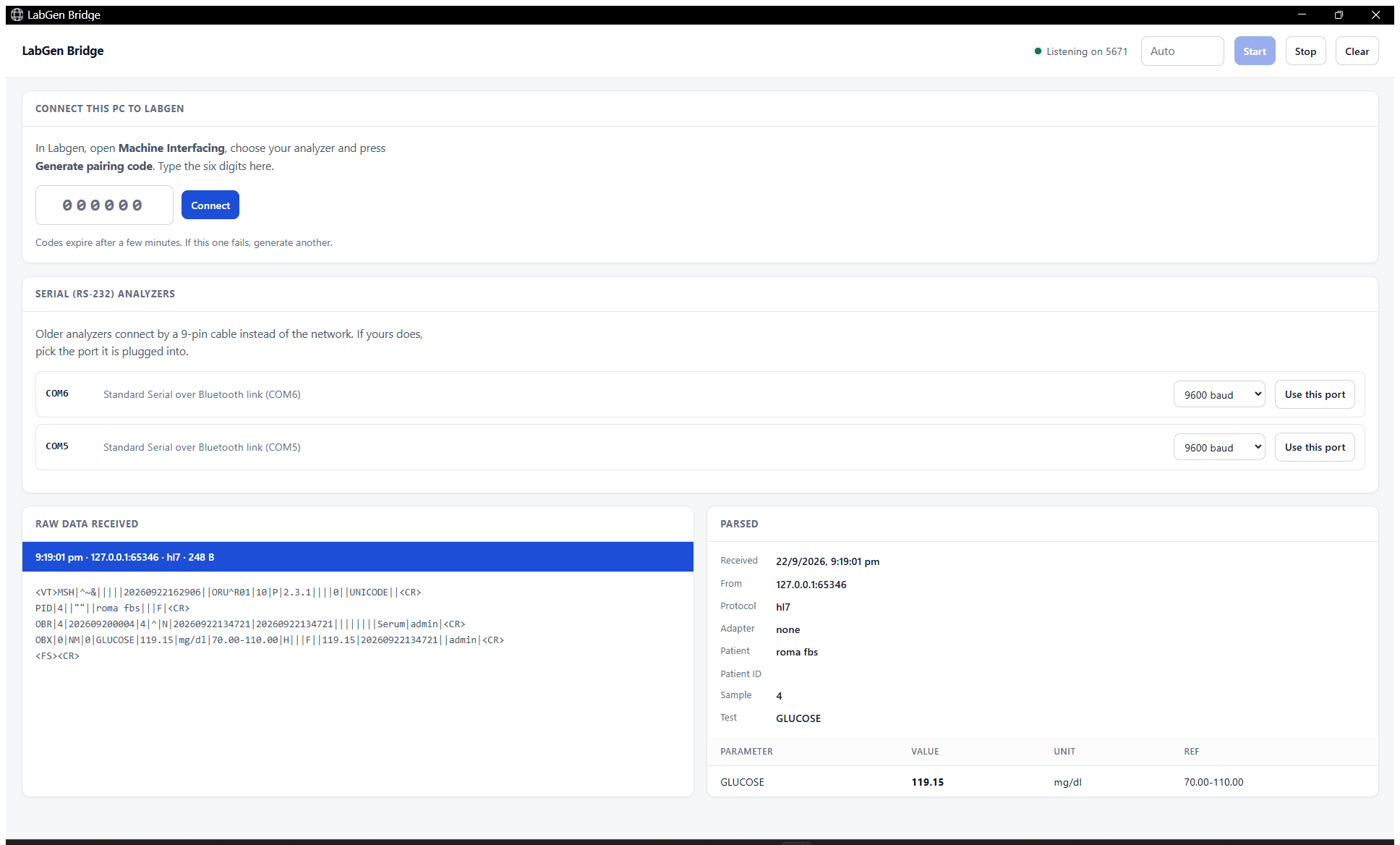
Task: Use this port for COM6
Action: click(1315, 394)
